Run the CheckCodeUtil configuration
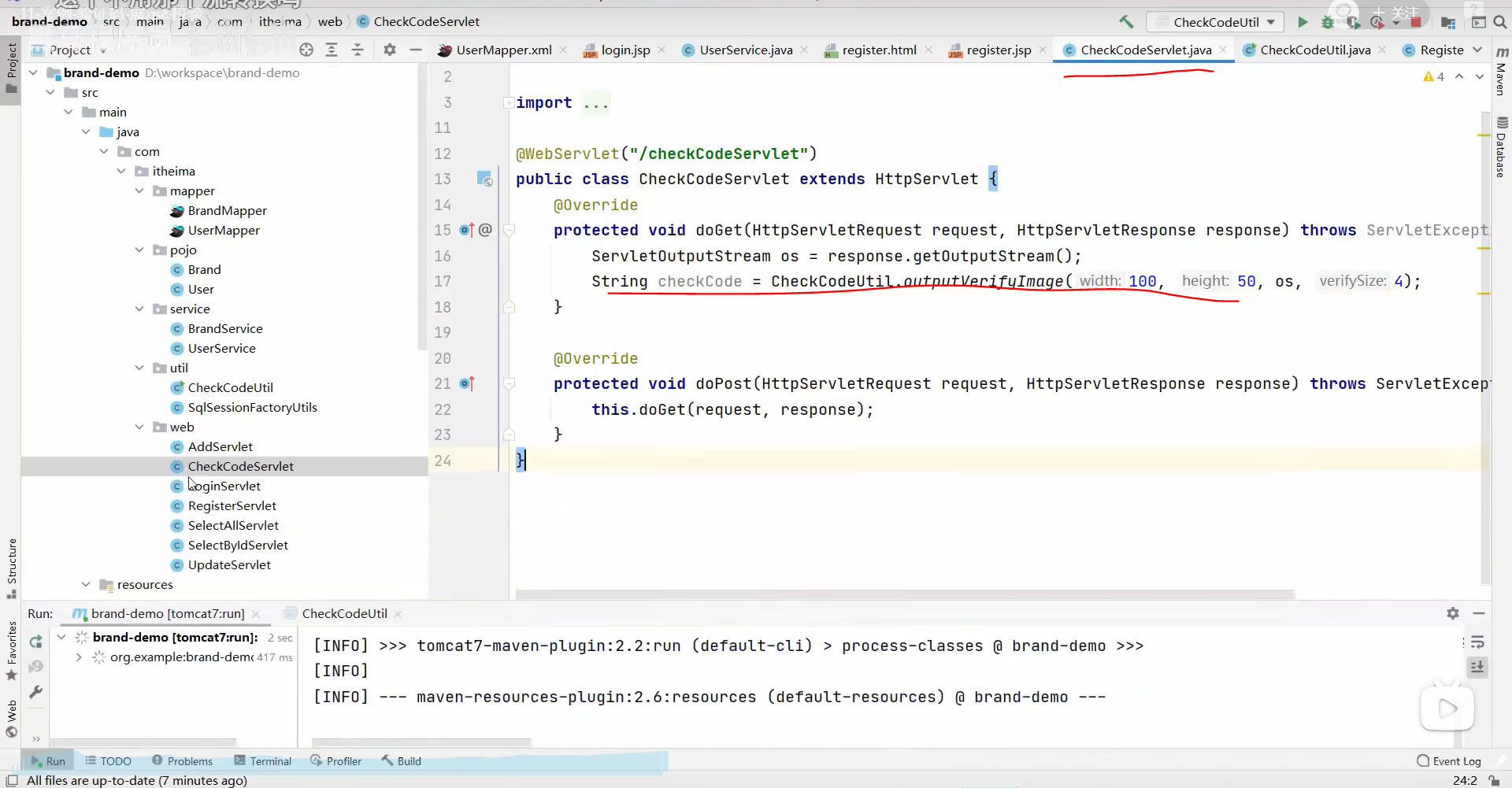This screenshot has height=788, width=1512. tap(1303, 22)
